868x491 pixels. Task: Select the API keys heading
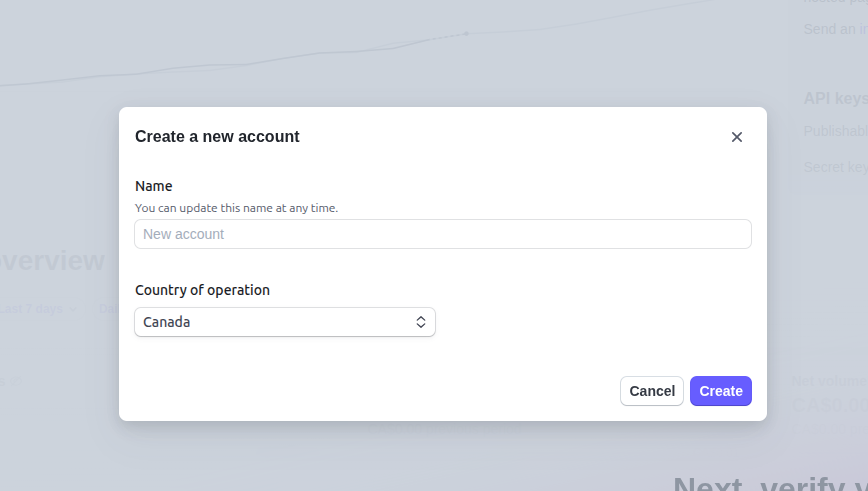835,98
